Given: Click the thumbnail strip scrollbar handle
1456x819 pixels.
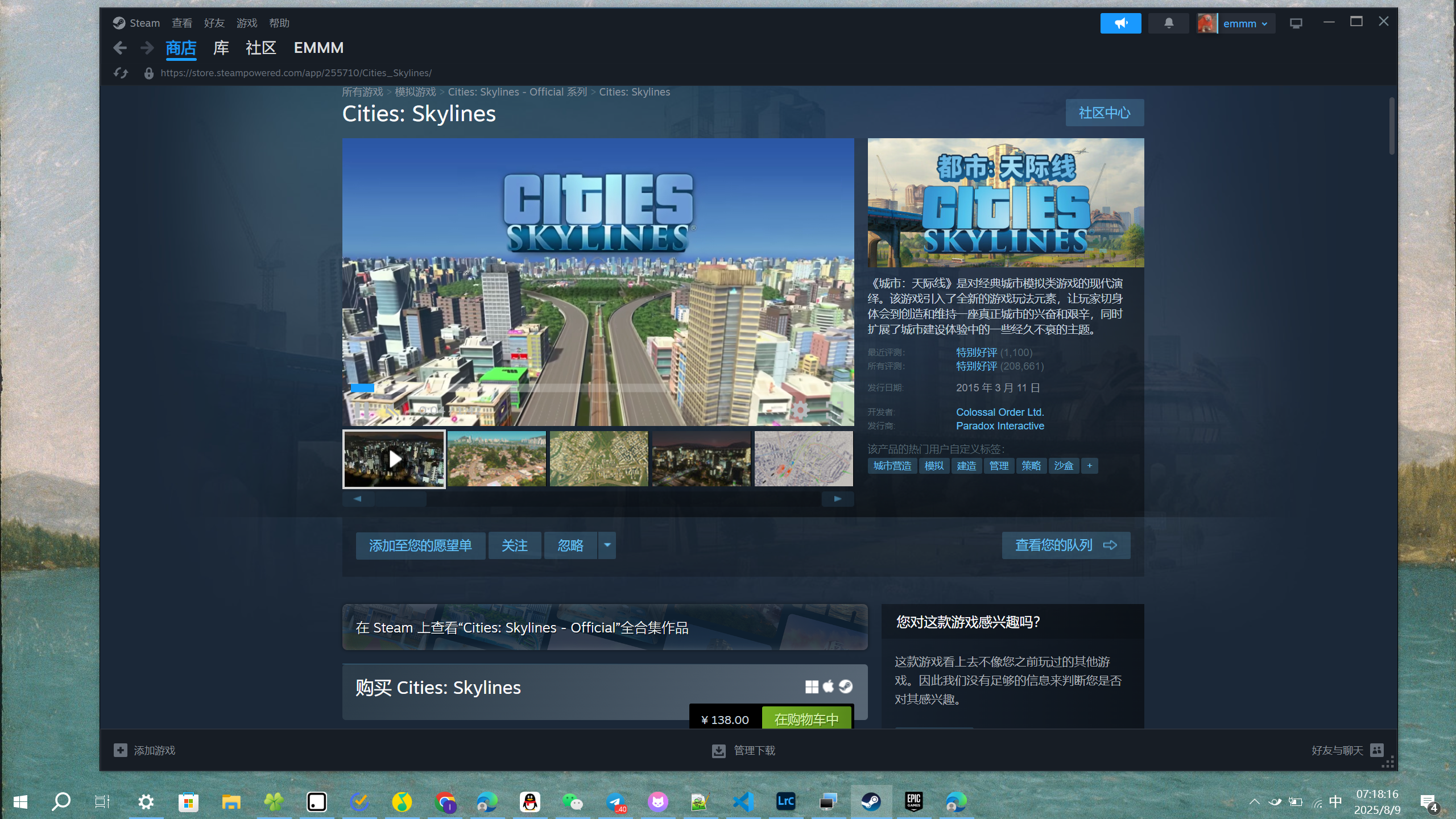Looking at the screenshot, I should point(400,499).
